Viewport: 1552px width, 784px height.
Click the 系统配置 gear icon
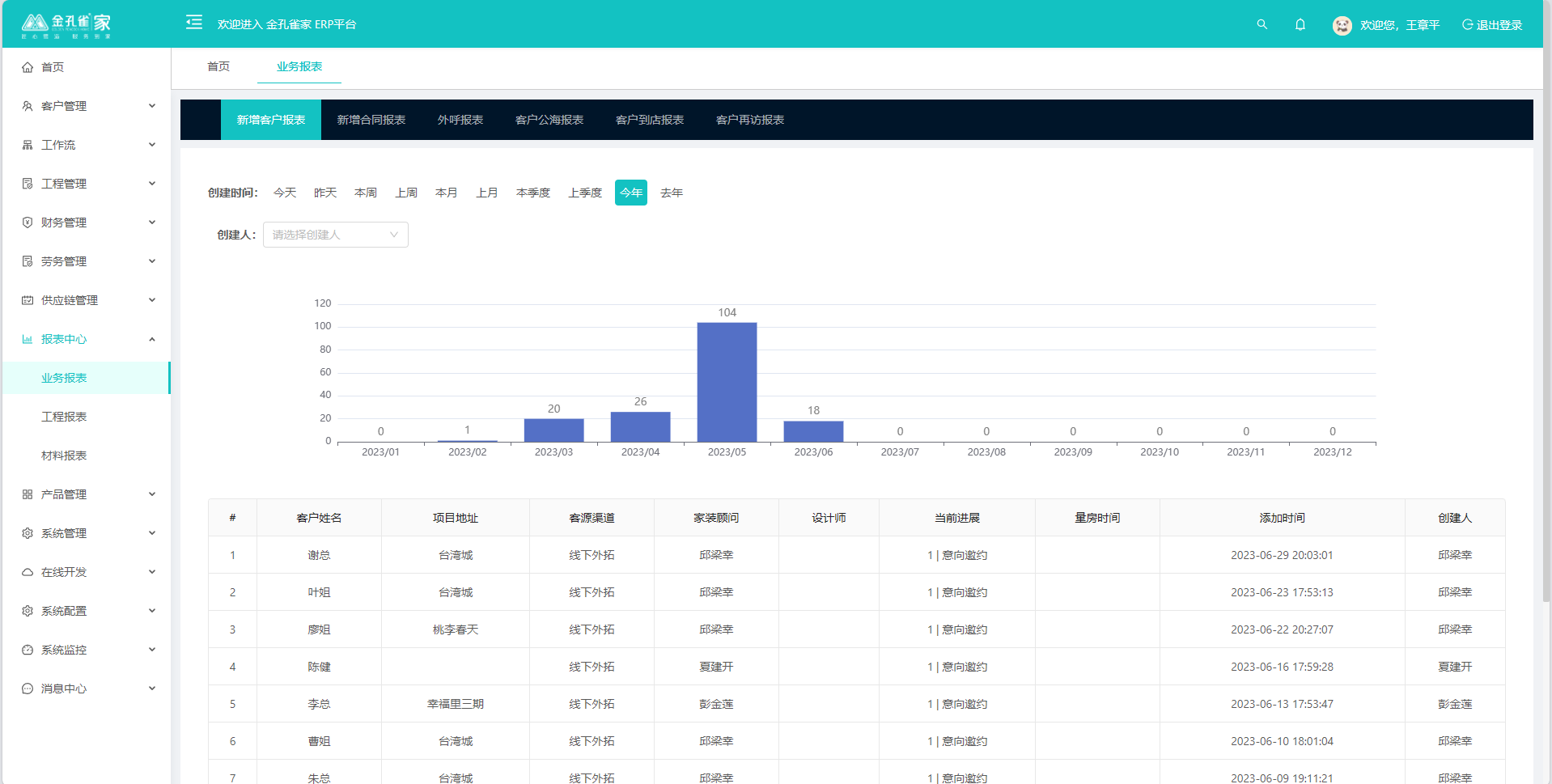[x=28, y=611]
